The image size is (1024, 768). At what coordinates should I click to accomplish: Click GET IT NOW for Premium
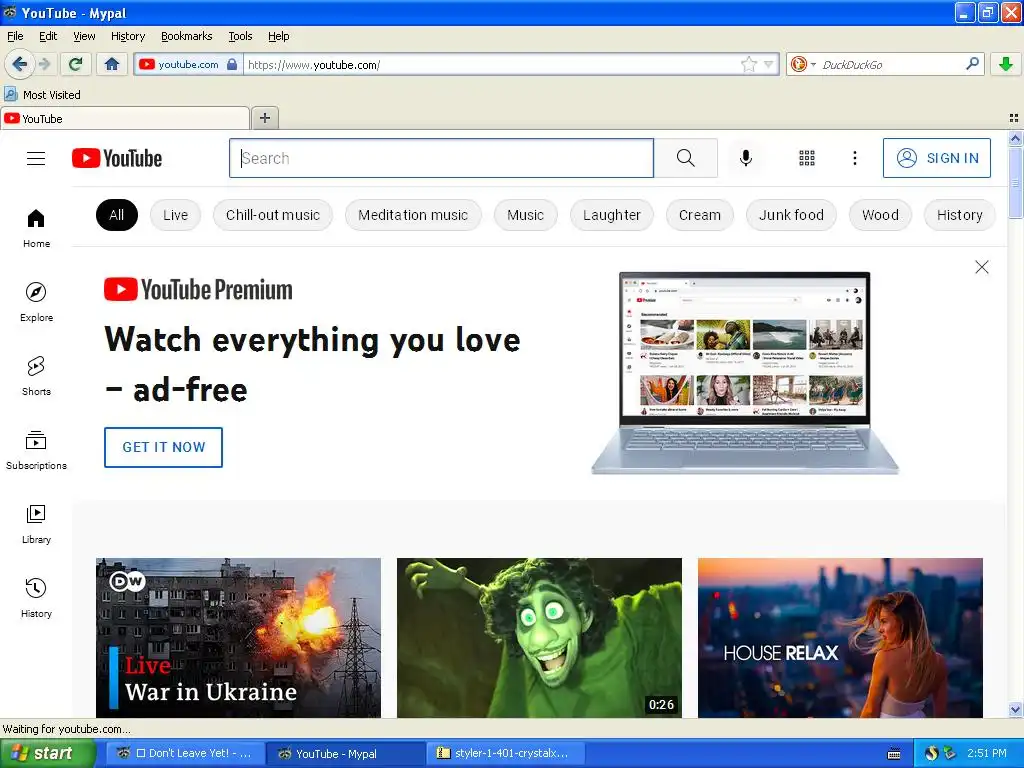[x=163, y=447]
